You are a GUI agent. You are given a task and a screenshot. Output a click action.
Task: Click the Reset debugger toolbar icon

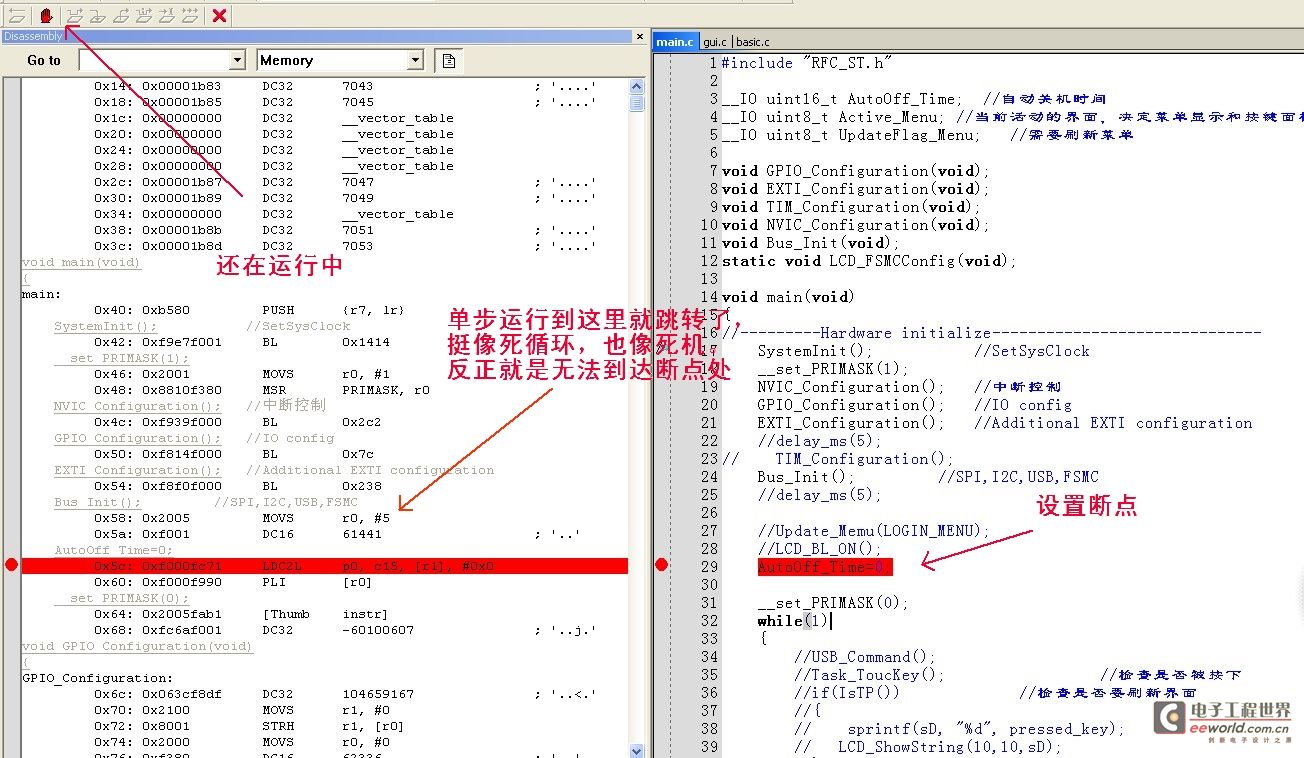coord(17,15)
